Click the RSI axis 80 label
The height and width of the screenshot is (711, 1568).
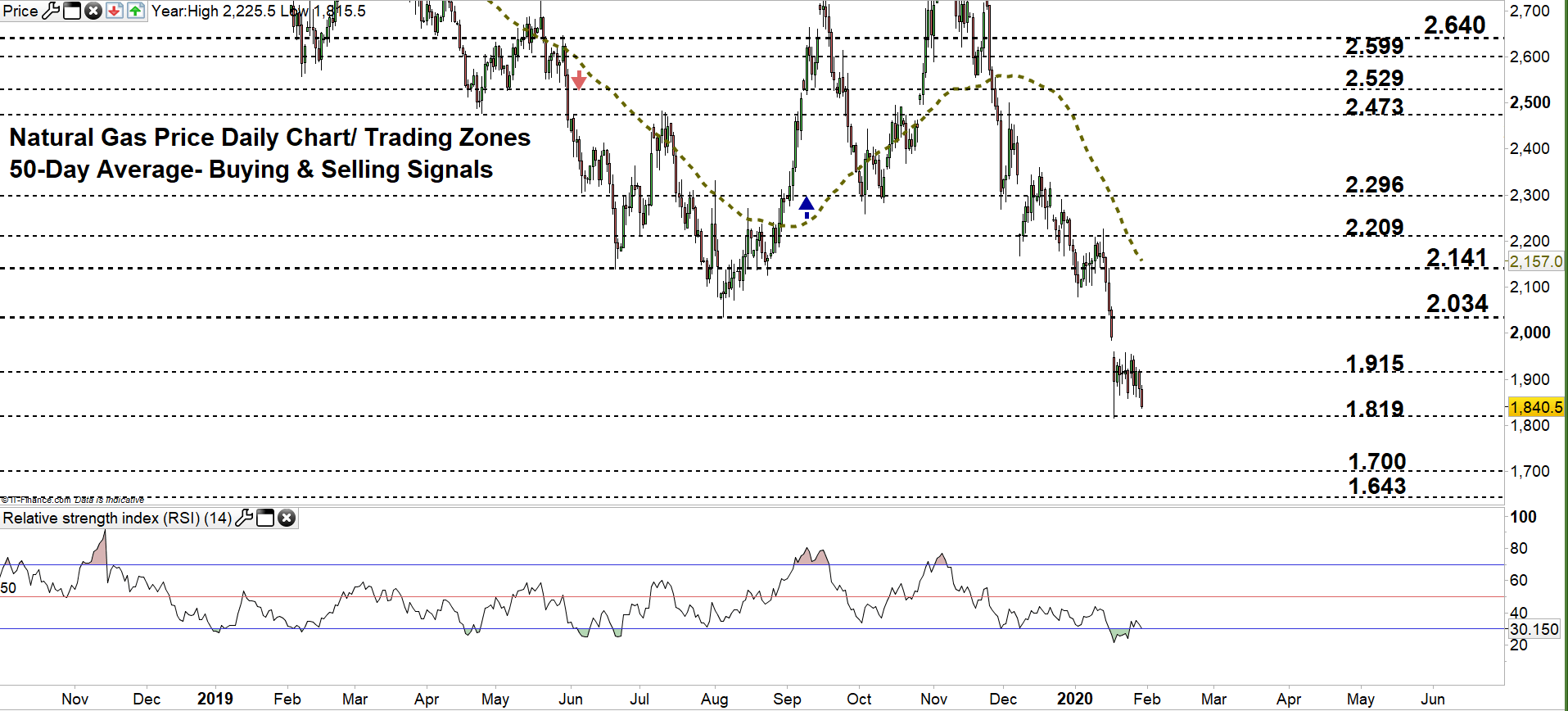click(x=1519, y=549)
